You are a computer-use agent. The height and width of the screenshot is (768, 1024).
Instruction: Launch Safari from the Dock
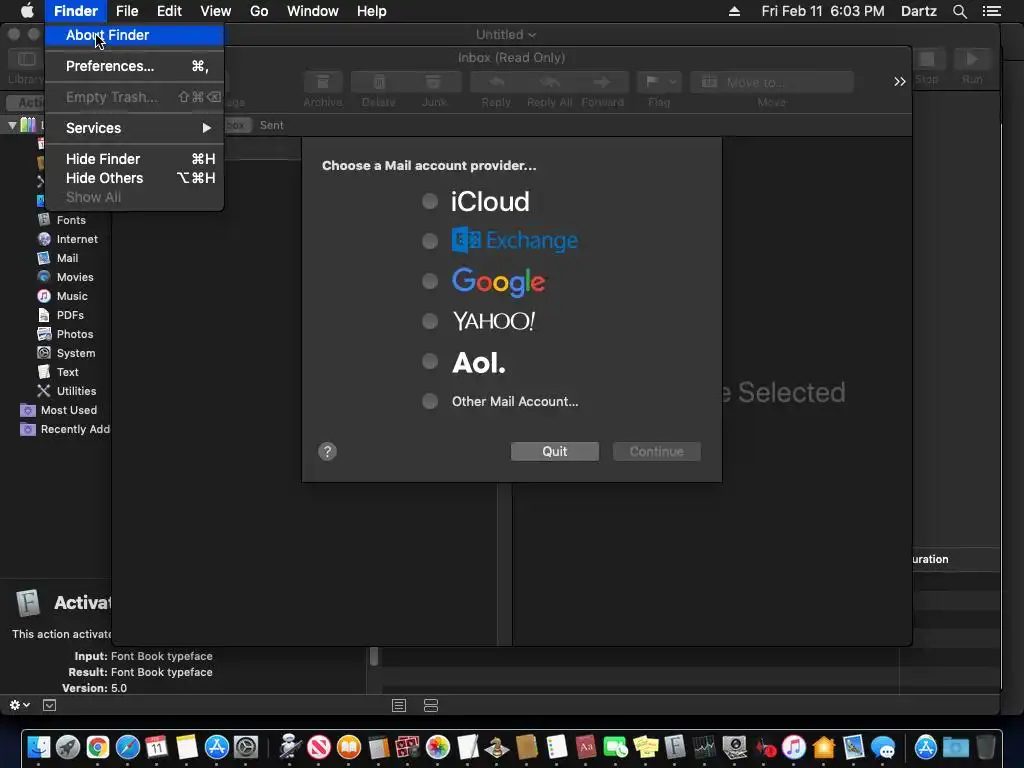[127, 746]
